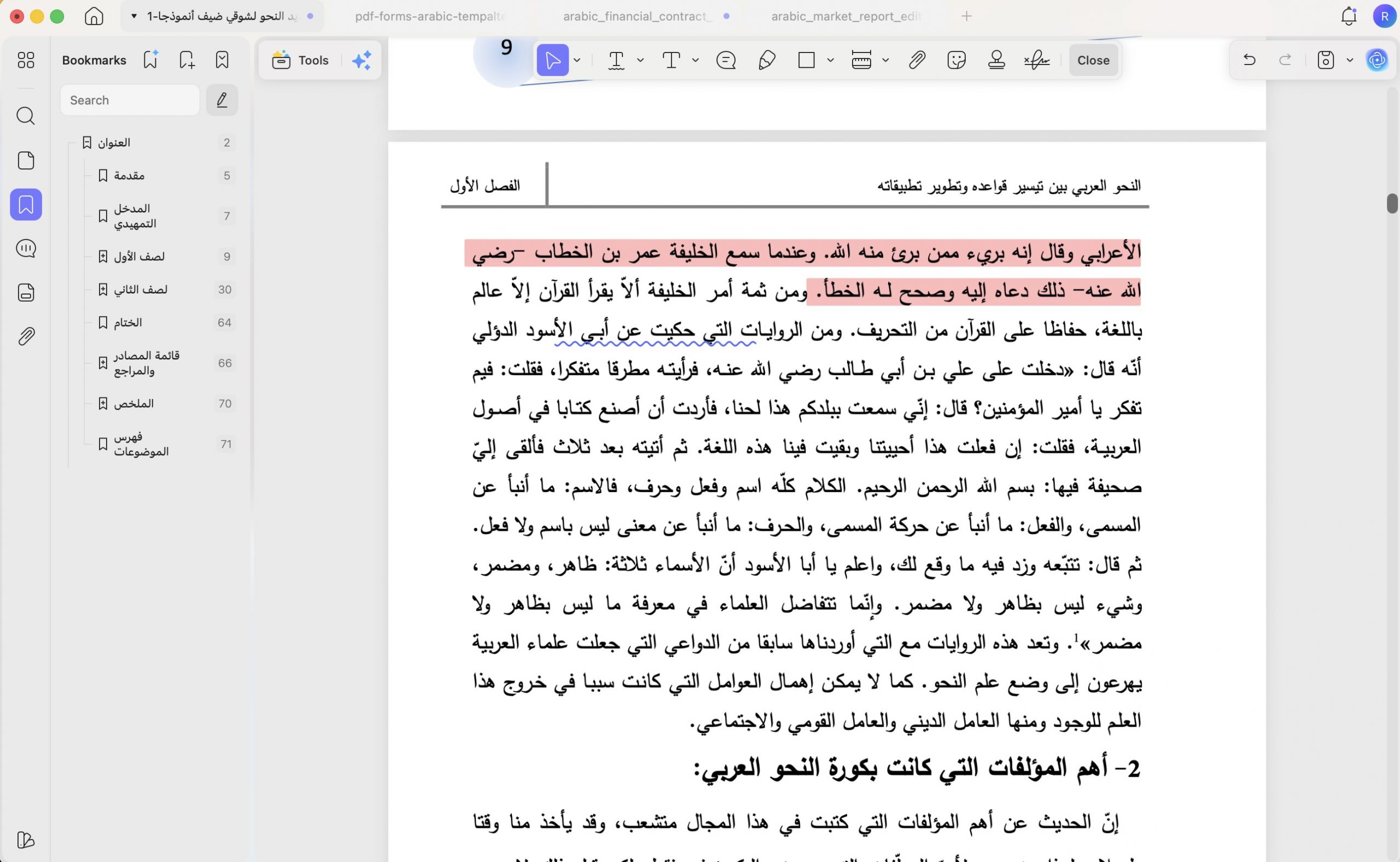Select the signature tool
This screenshot has width=1400, height=862.
[1037, 60]
